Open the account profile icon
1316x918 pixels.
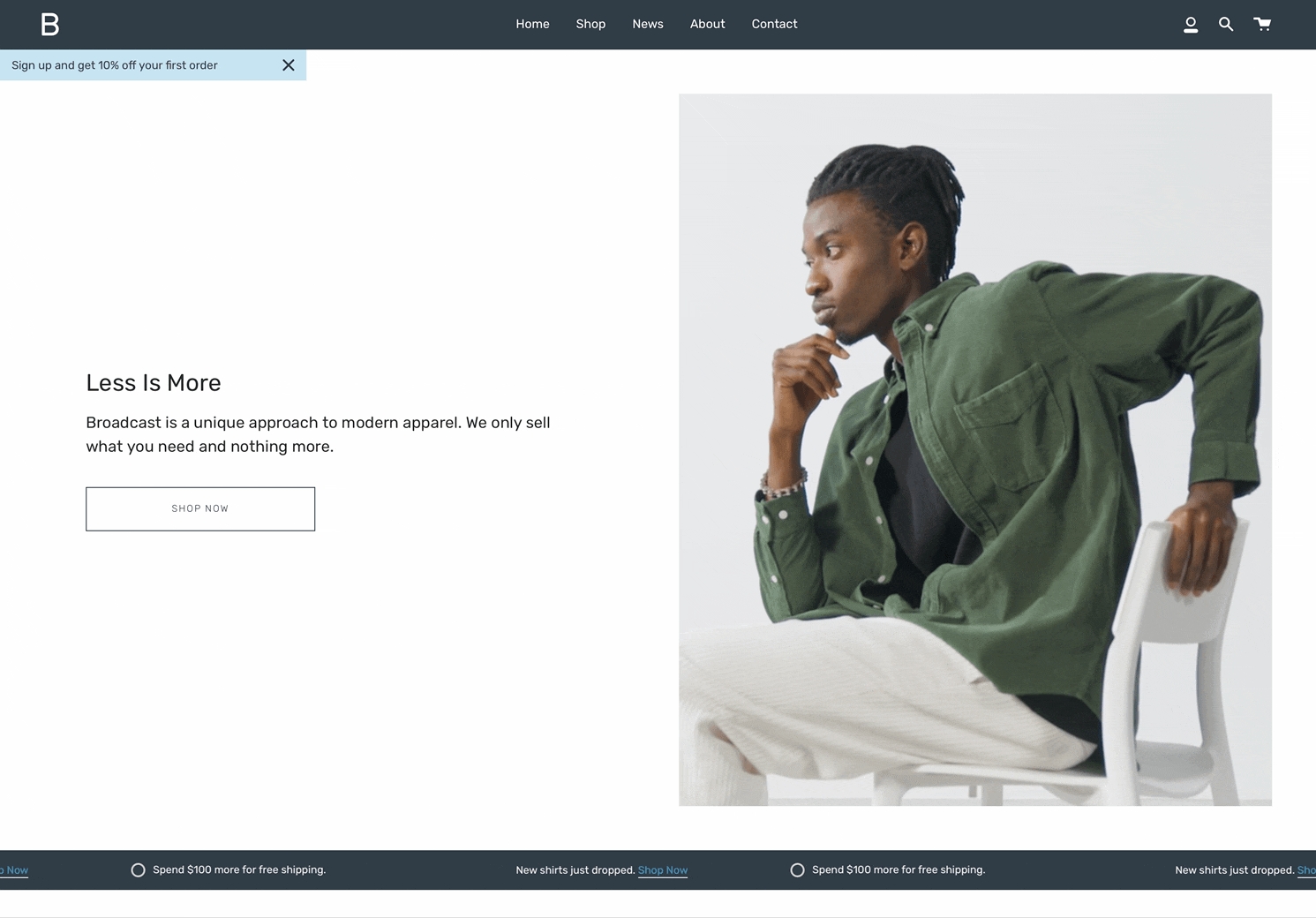pyautogui.click(x=1191, y=25)
